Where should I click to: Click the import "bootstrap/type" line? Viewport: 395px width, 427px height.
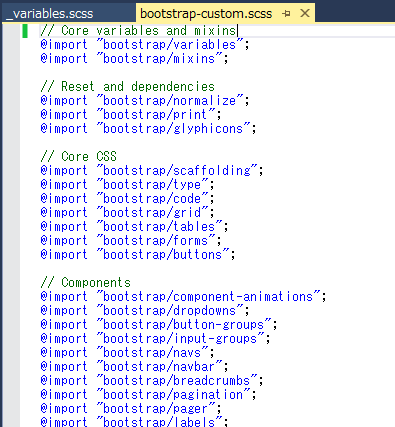pos(127,185)
